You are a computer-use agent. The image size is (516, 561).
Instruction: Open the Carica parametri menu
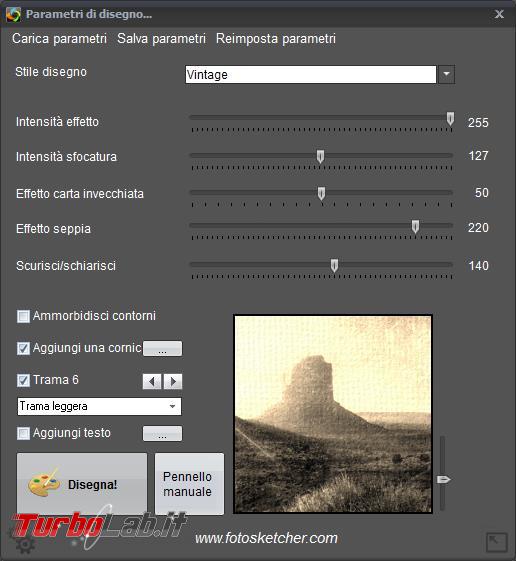click(59, 39)
